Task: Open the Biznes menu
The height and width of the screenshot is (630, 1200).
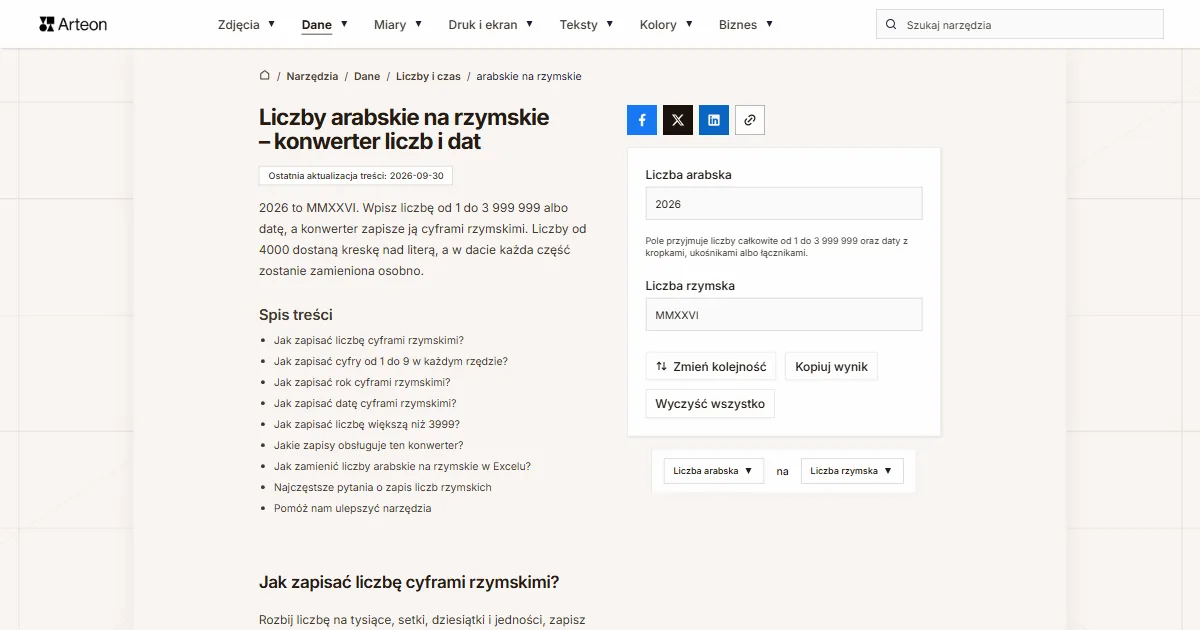Action: (x=745, y=24)
